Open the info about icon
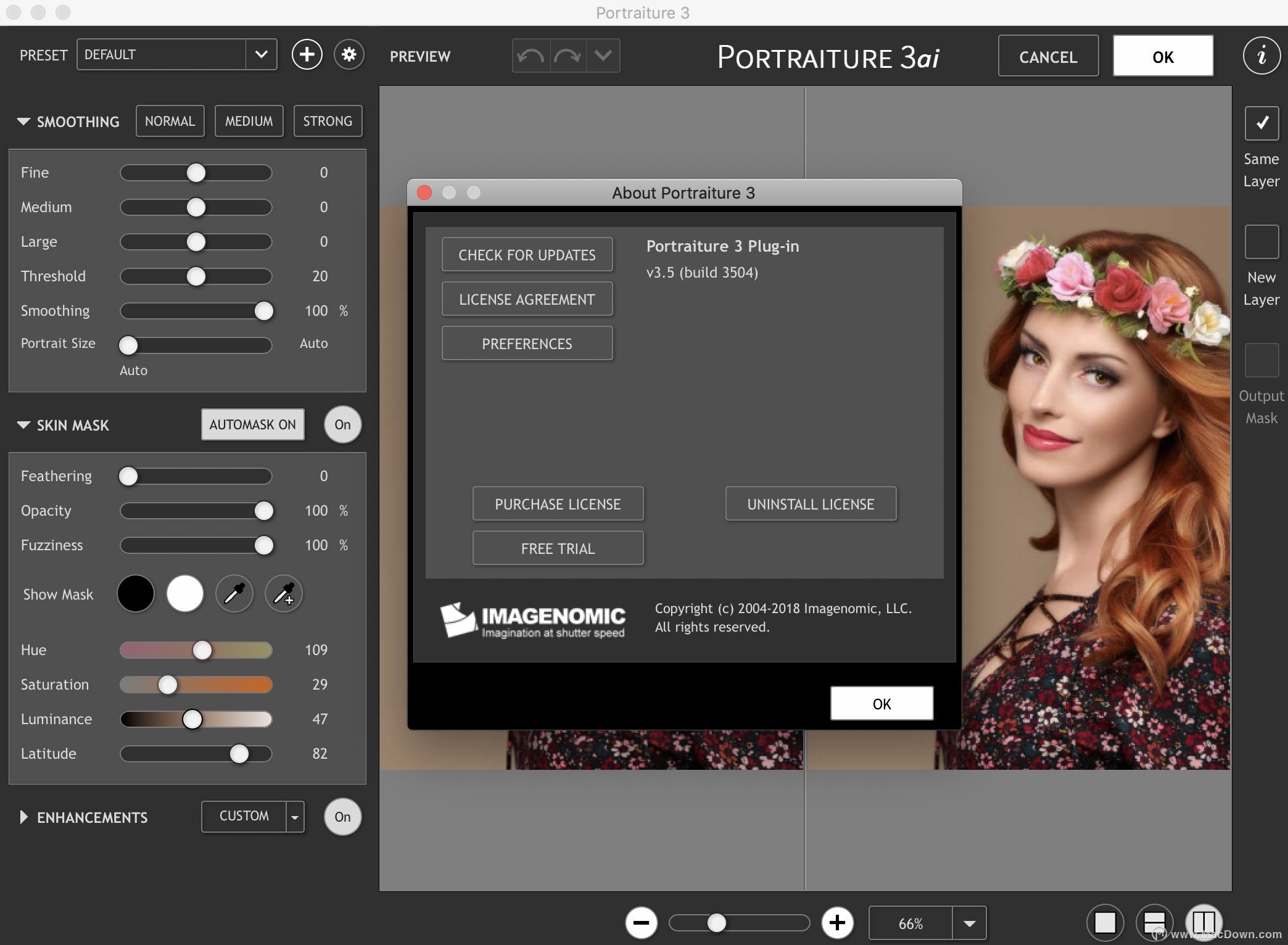Image resolution: width=1288 pixels, height=945 pixels. [1261, 56]
